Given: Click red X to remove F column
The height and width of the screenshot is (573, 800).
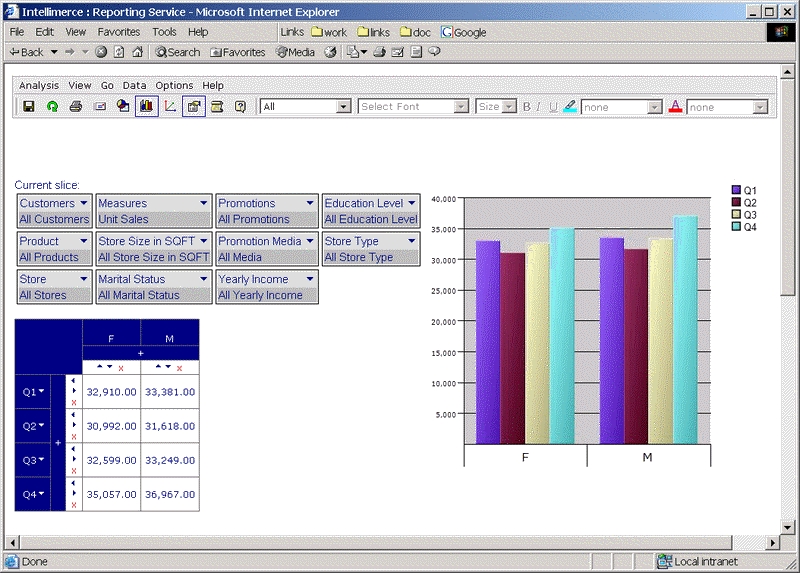Looking at the screenshot, I should pos(121,368).
